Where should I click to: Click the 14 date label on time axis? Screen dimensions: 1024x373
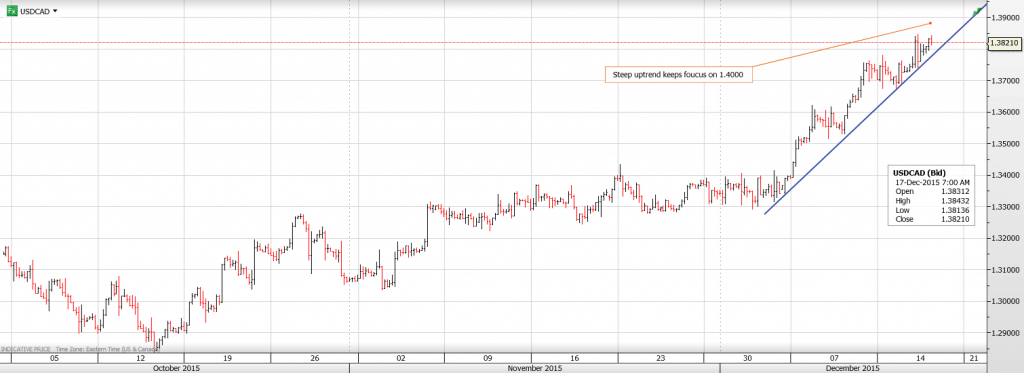point(921,358)
